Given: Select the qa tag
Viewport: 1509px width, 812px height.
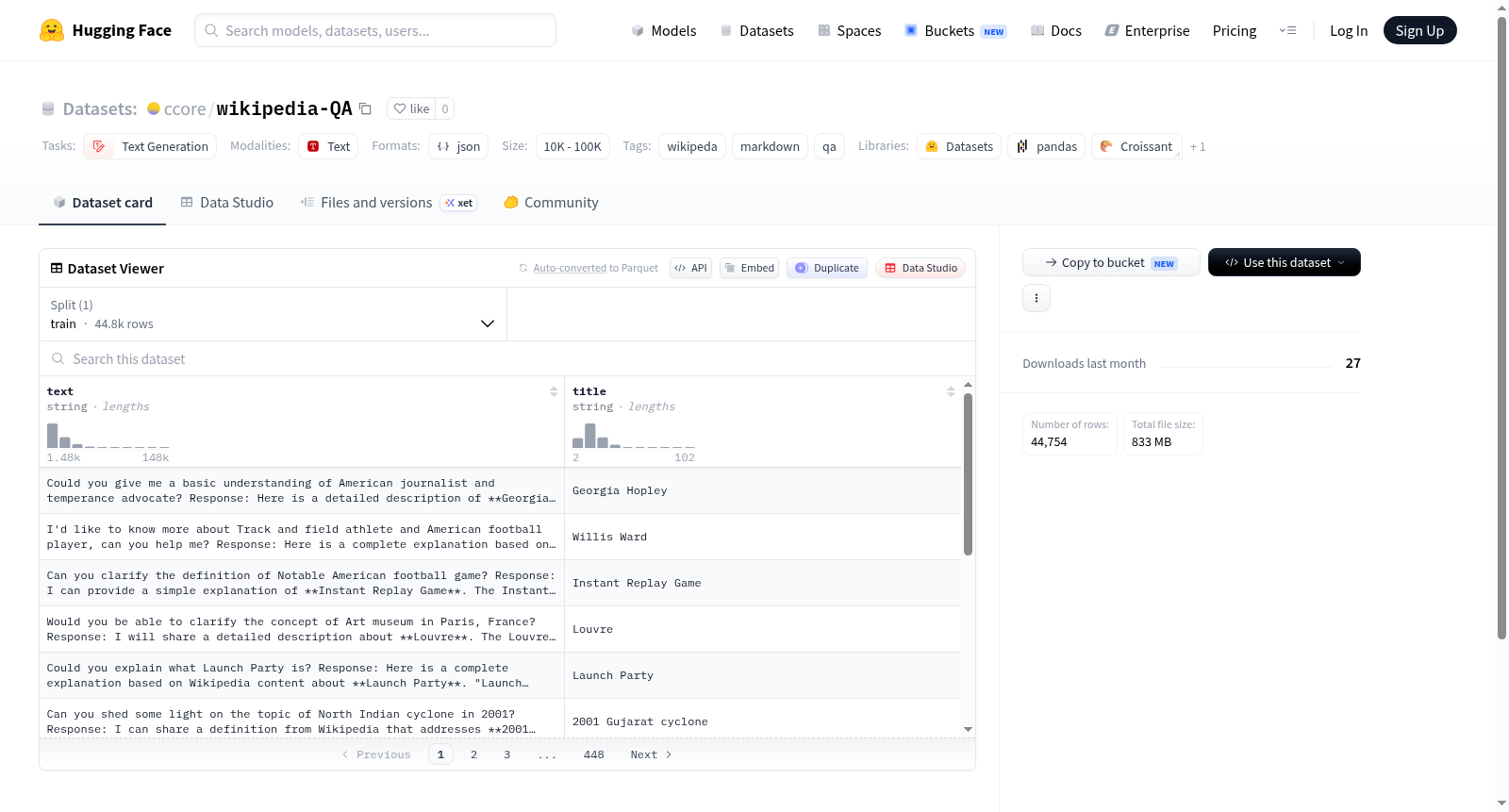Looking at the screenshot, I should (829, 146).
